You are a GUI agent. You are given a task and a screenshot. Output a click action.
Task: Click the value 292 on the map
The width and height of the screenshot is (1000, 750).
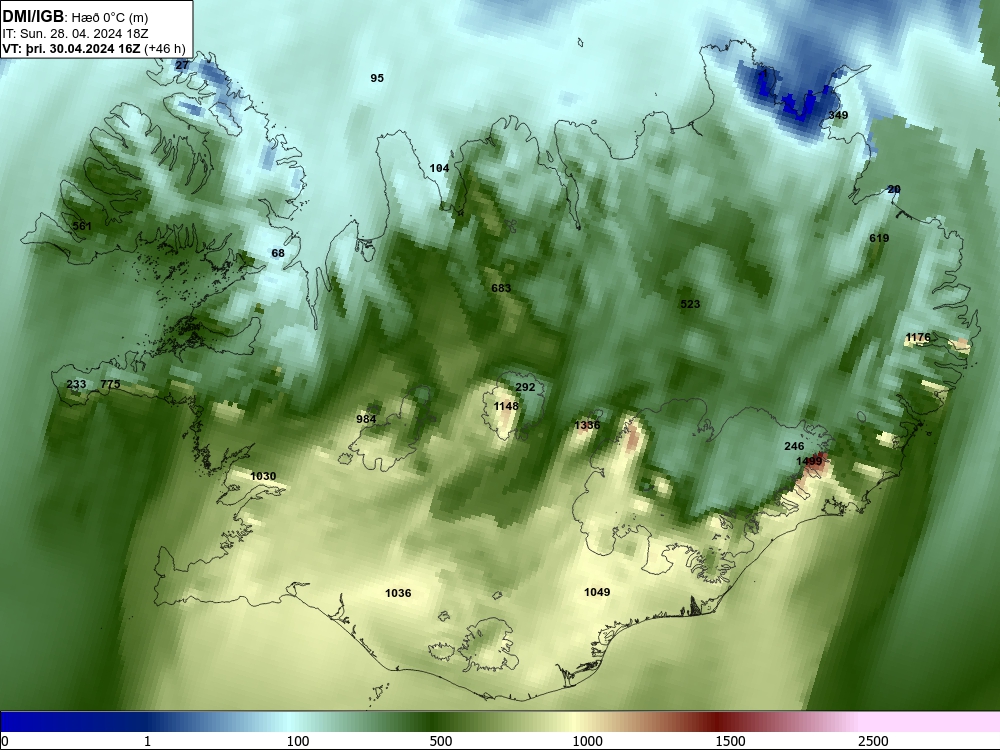click(x=525, y=387)
